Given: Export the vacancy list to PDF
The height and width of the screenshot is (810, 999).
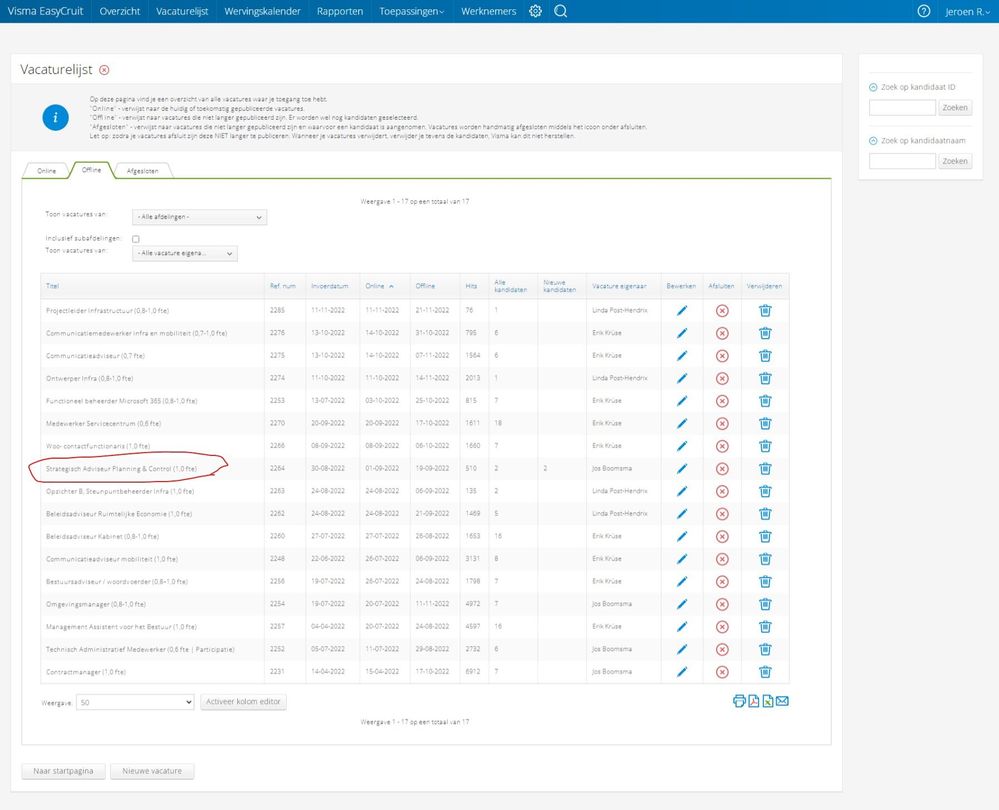Looking at the screenshot, I should (754, 701).
